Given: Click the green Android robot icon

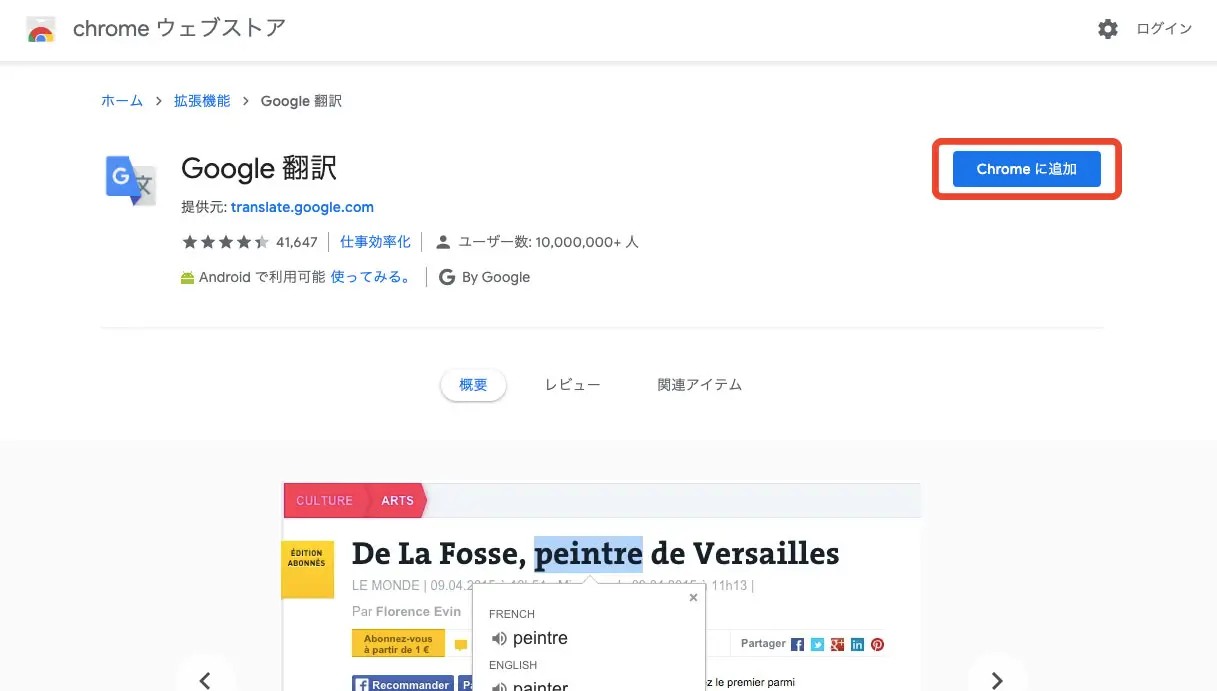Looking at the screenshot, I should pyautogui.click(x=187, y=278).
